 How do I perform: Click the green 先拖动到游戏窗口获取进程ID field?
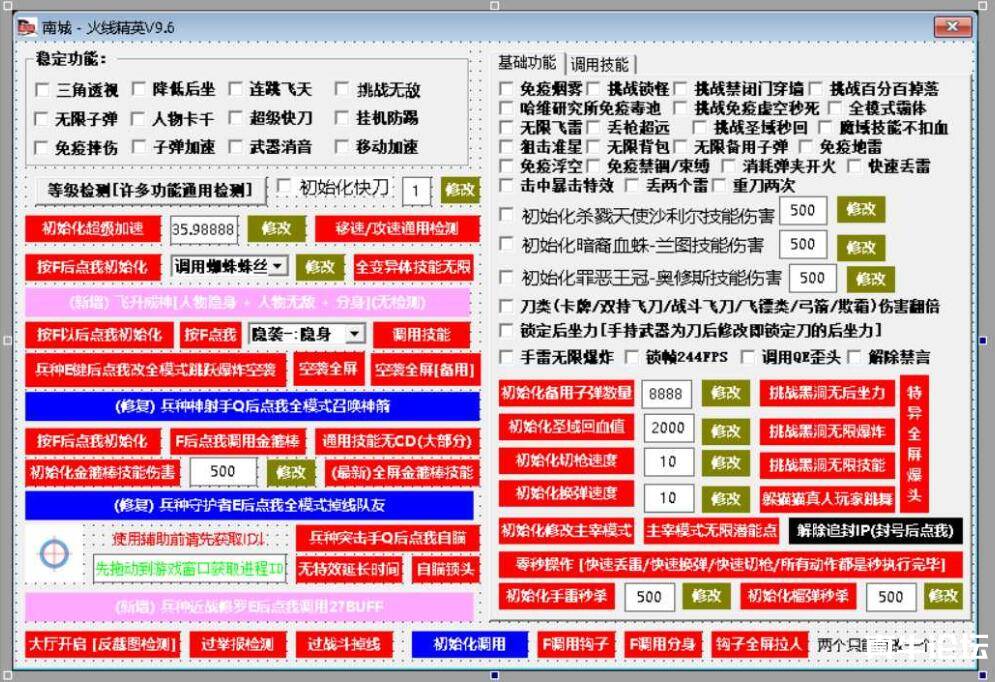(x=190, y=569)
